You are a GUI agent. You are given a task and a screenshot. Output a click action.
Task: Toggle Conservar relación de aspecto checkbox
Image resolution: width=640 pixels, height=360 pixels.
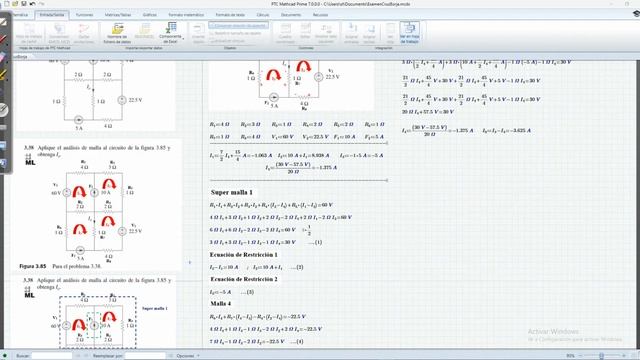[239, 25]
